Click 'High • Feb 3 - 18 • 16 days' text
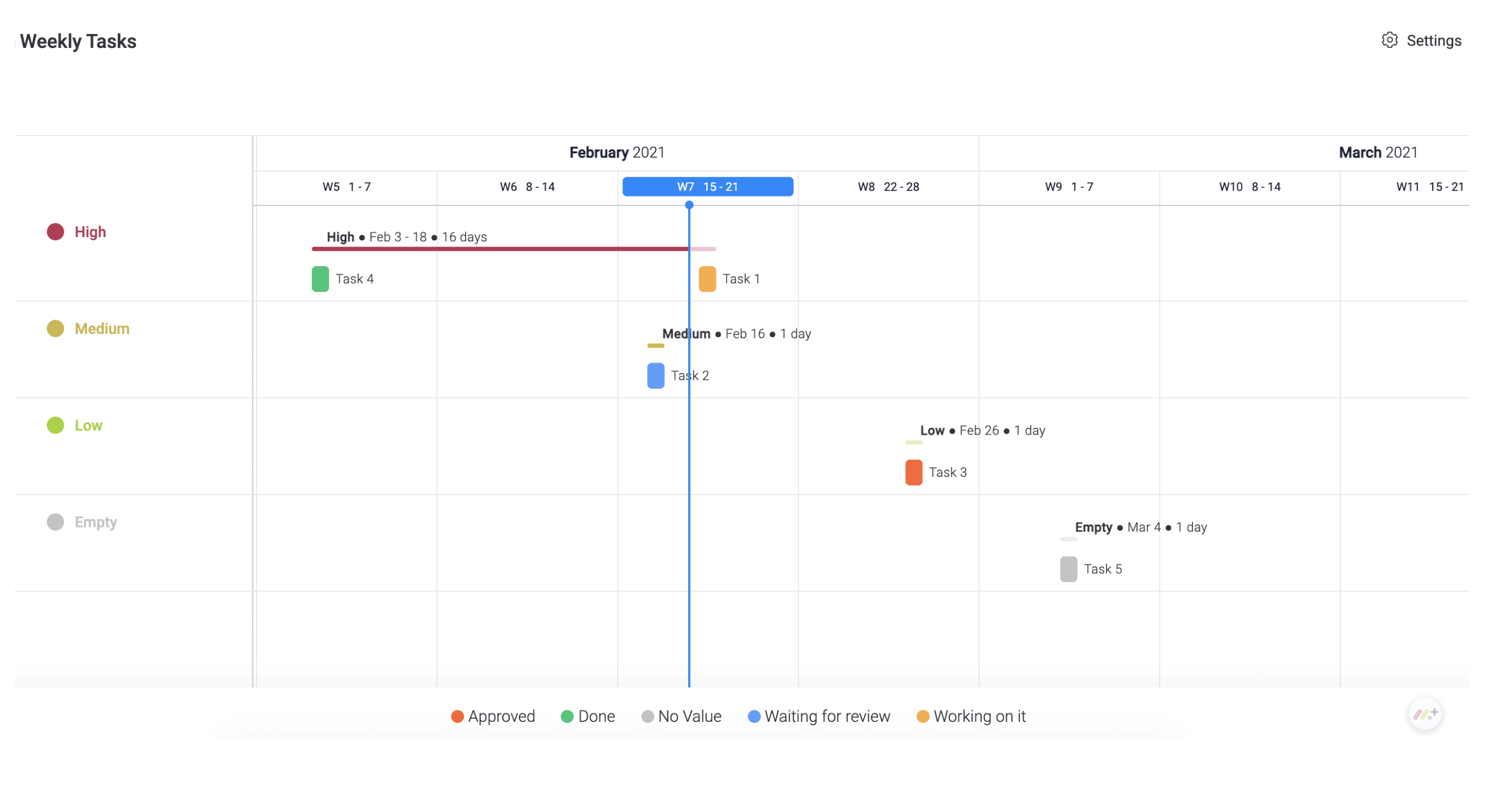This screenshot has width=1485, height=812. coord(406,237)
